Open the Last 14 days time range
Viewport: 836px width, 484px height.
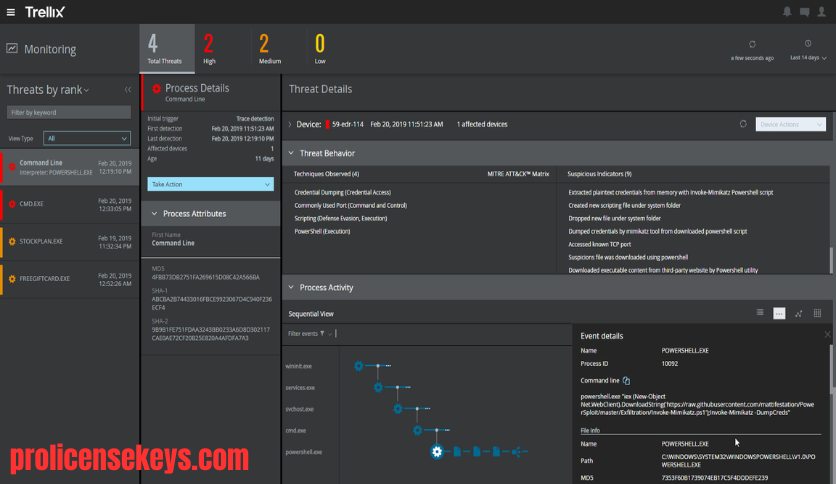(x=808, y=57)
